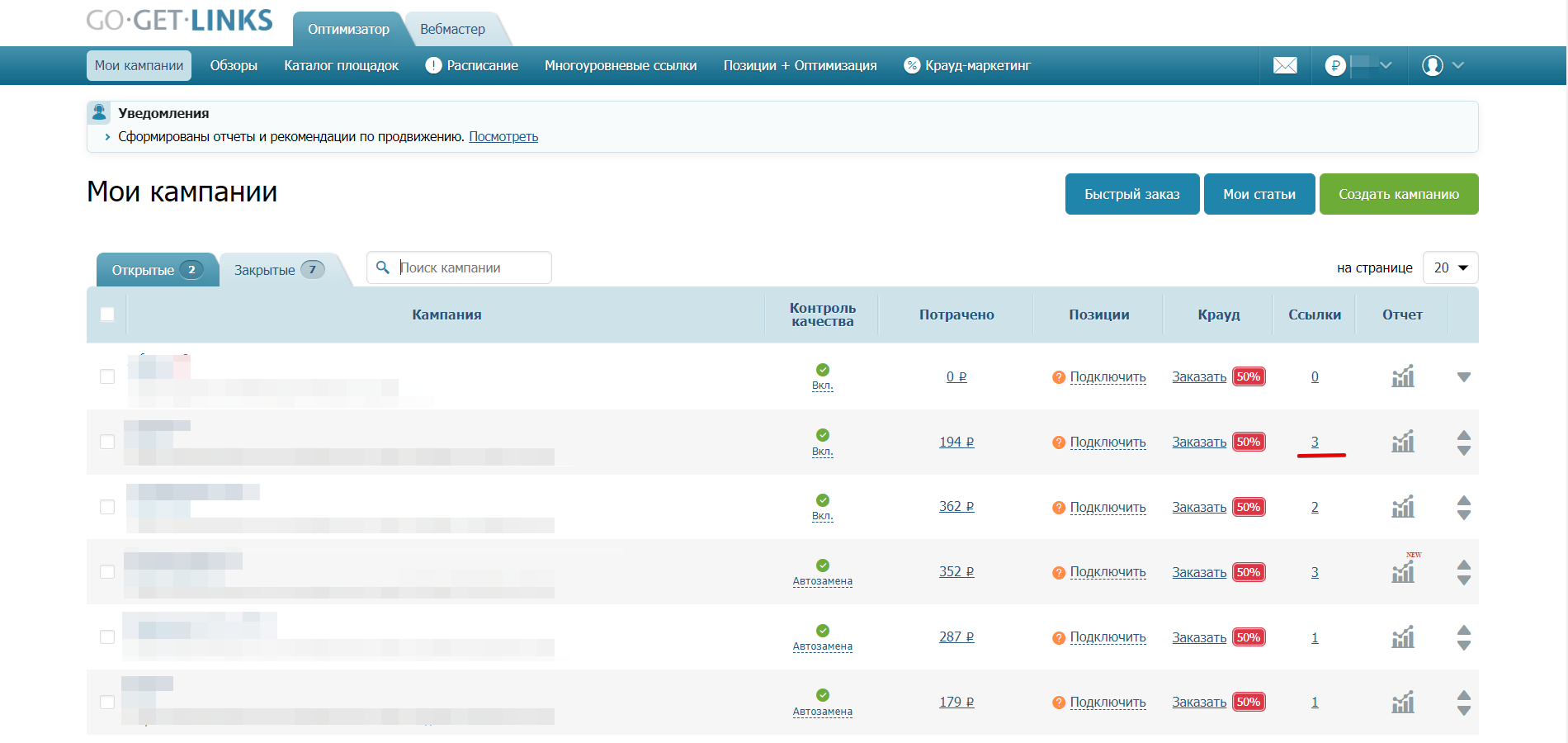Screen dimensions: 1568x743
Task: Click the Создать кампанию button
Action: (x=1398, y=194)
